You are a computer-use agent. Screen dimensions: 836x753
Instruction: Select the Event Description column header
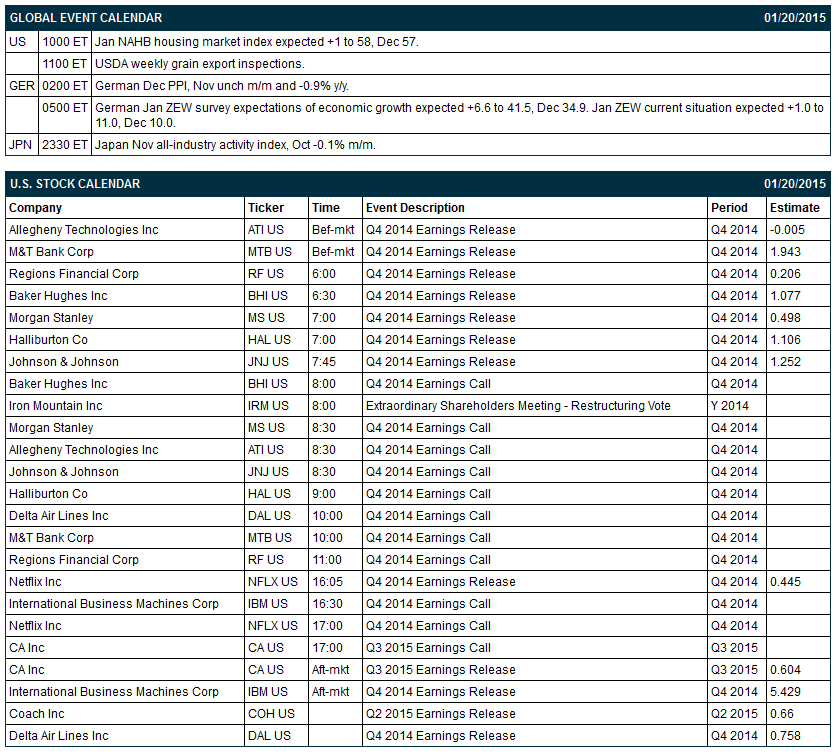click(x=415, y=208)
